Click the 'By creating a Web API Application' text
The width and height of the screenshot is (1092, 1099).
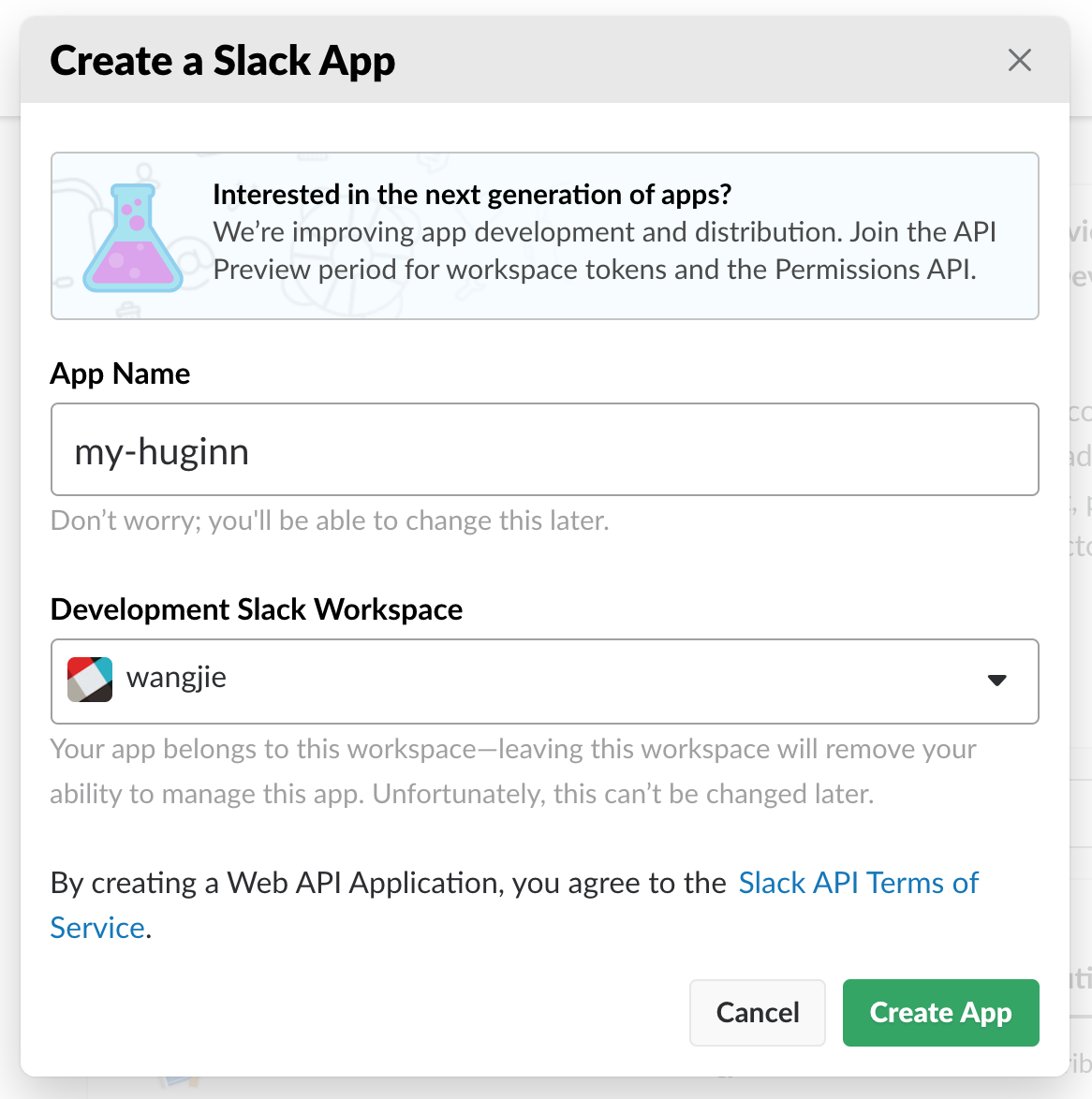[388, 883]
